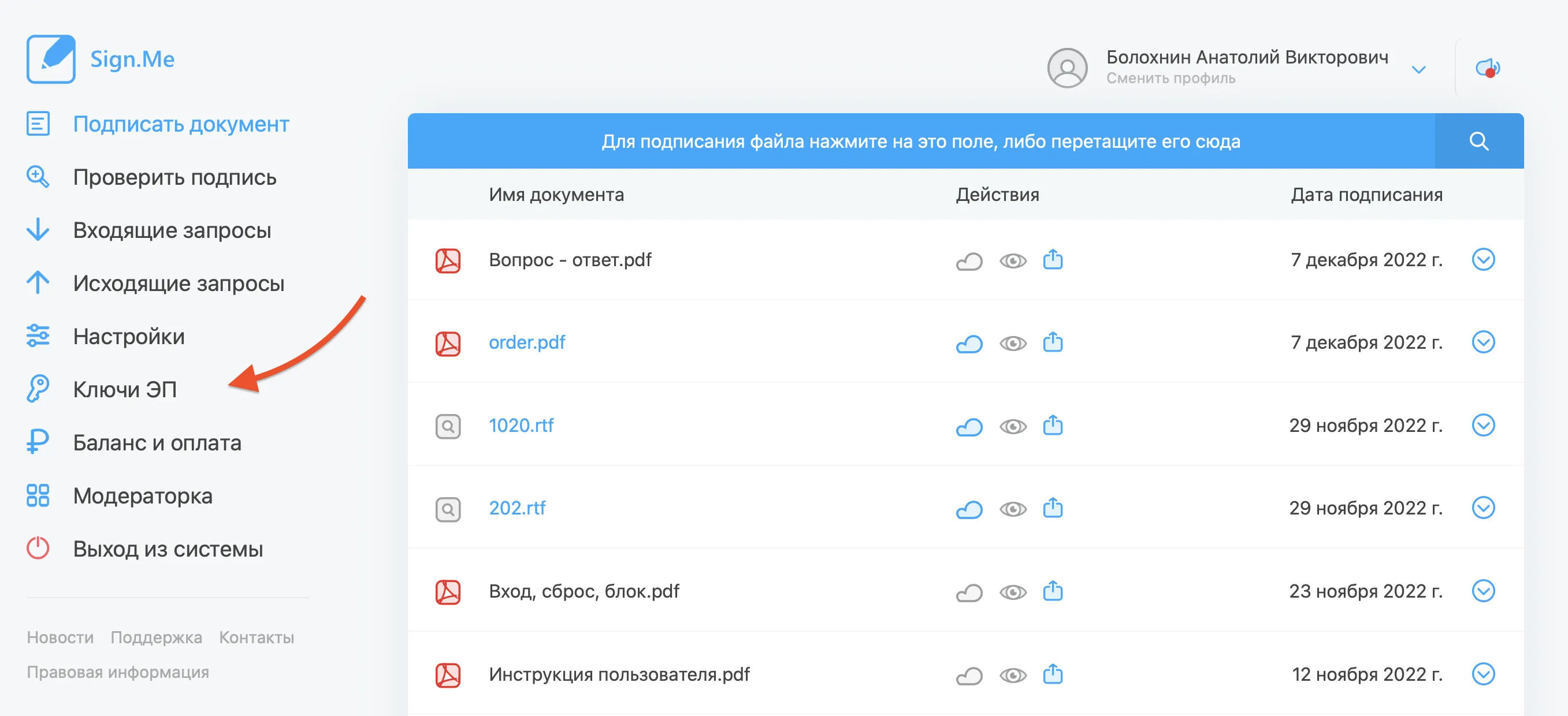
Task: Share 1020.rtf via share icon
Action: point(1053,424)
